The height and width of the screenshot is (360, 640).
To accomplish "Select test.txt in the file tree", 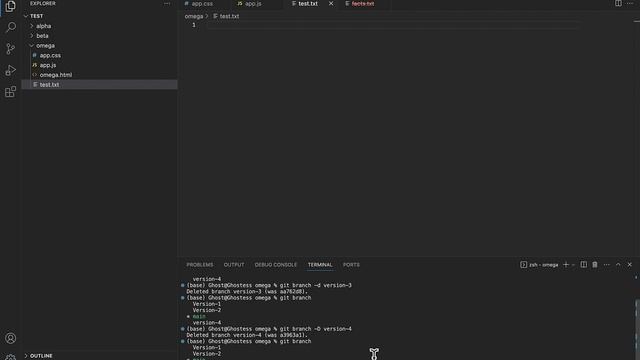I will [100, 85].
